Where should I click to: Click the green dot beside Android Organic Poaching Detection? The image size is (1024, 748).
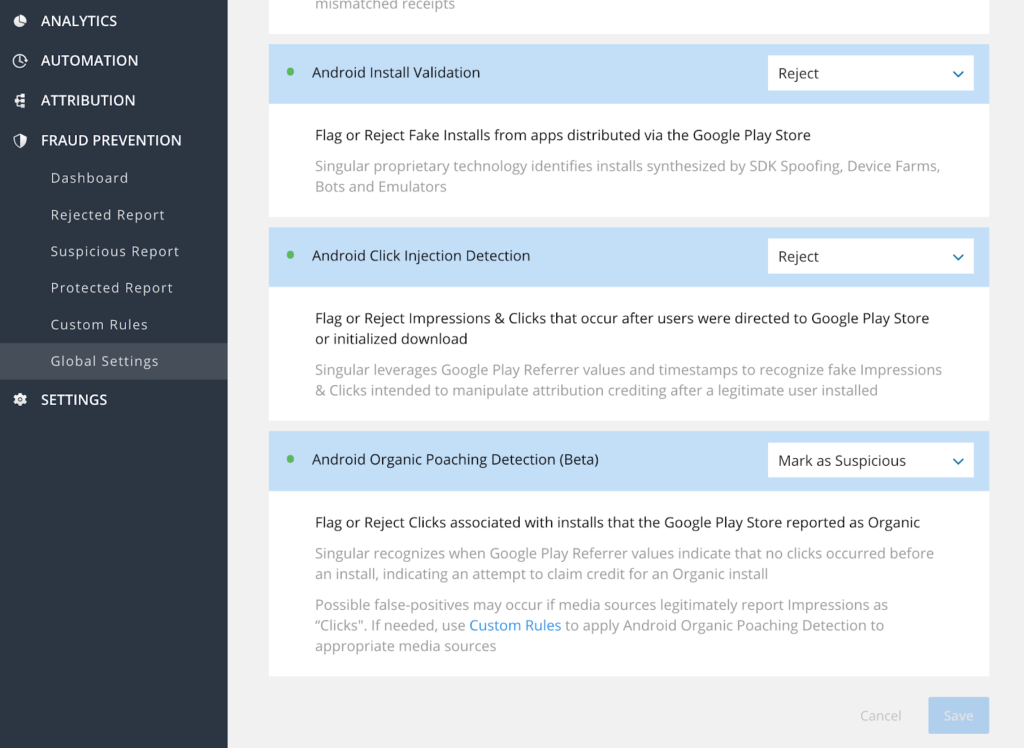(290, 460)
